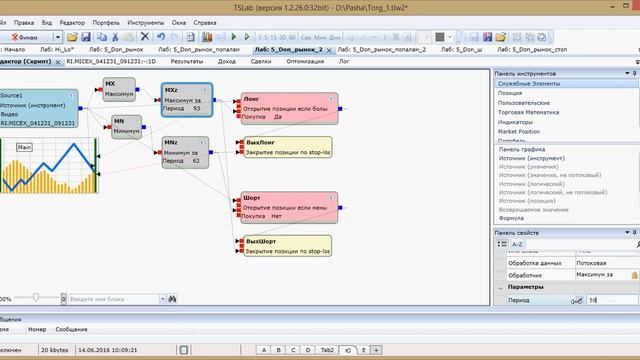The image size is (640, 360).
Task: Undo the last action in the toolbar
Action: [x=161, y=37]
